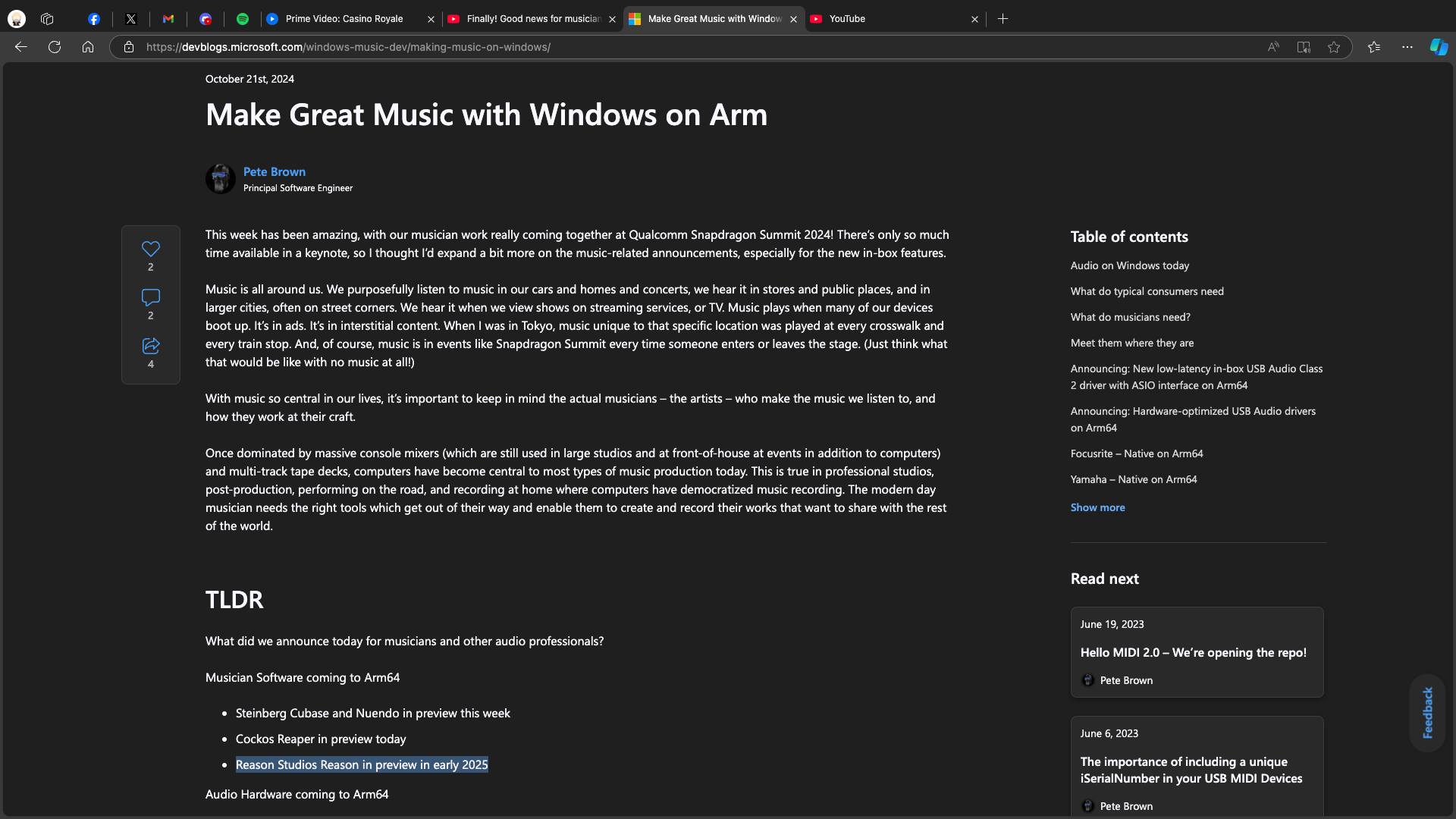Reload the current page
The height and width of the screenshot is (819, 1456).
55,47
